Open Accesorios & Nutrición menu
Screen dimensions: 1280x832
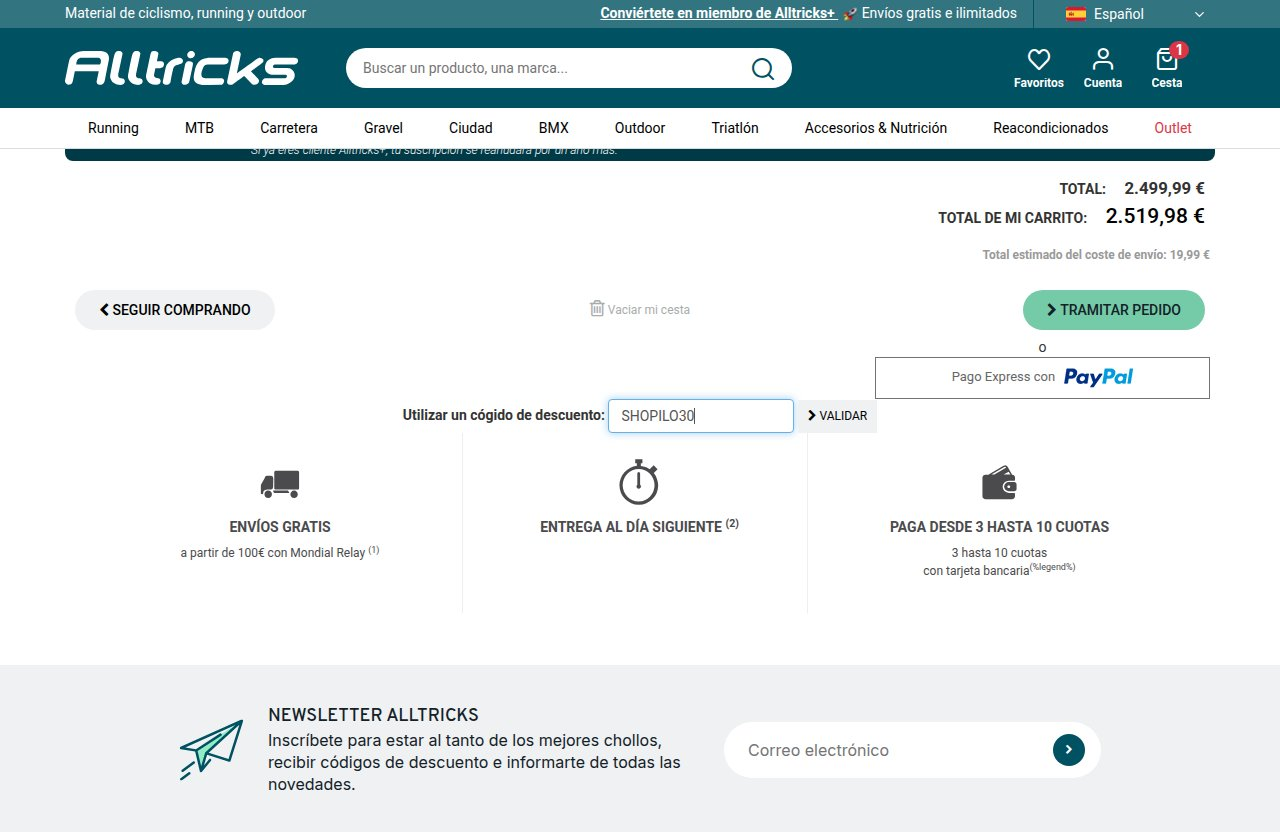(876, 128)
